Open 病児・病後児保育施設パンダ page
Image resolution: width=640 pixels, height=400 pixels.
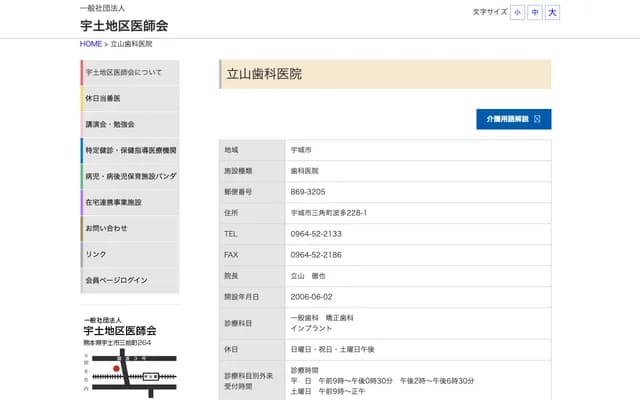(x=130, y=177)
